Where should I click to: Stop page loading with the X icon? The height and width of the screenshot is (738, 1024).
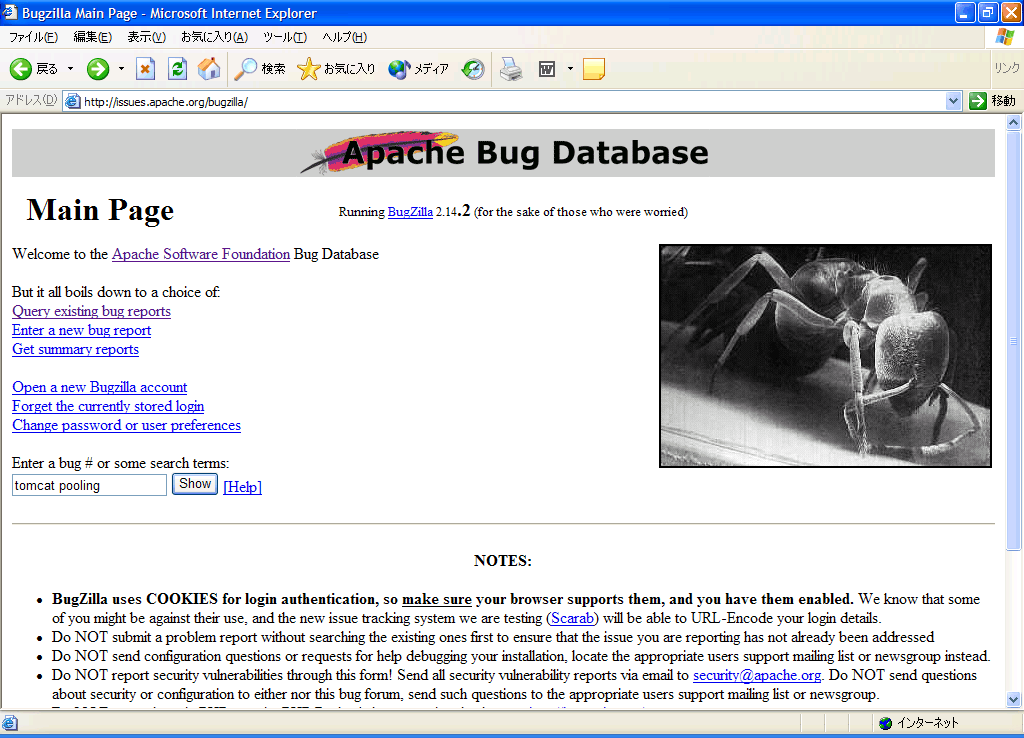pos(145,69)
